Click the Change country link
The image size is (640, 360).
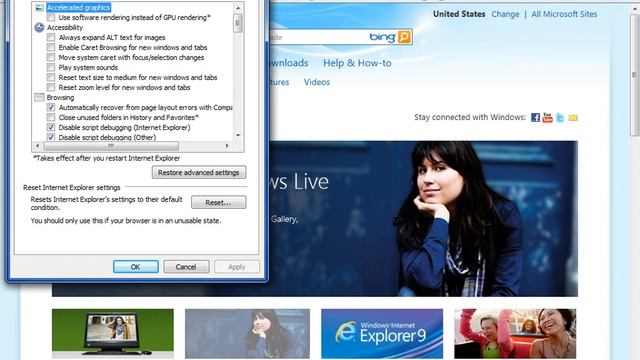coord(505,14)
